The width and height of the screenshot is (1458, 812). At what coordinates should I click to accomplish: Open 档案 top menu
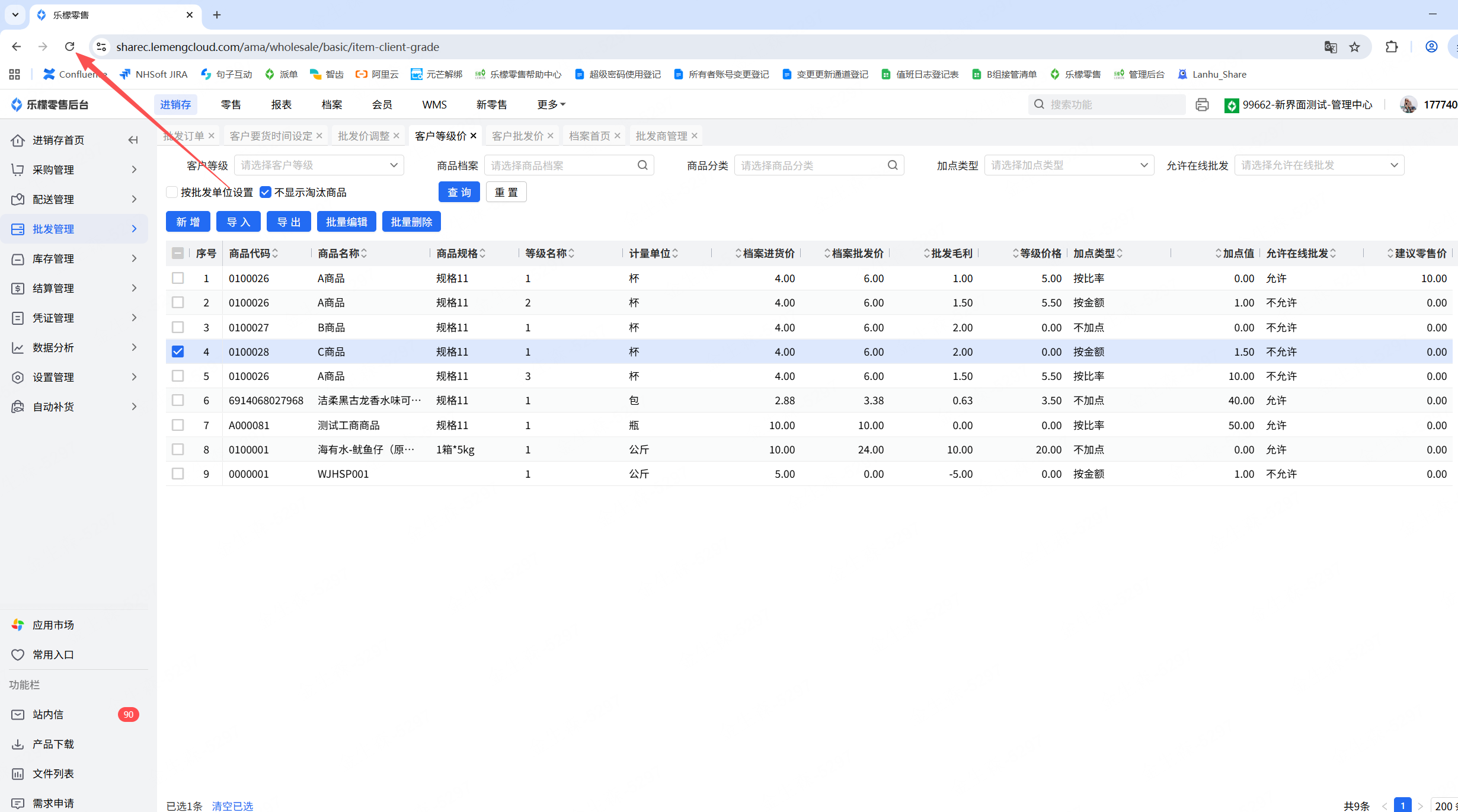pyautogui.click(x=331, y=104)
